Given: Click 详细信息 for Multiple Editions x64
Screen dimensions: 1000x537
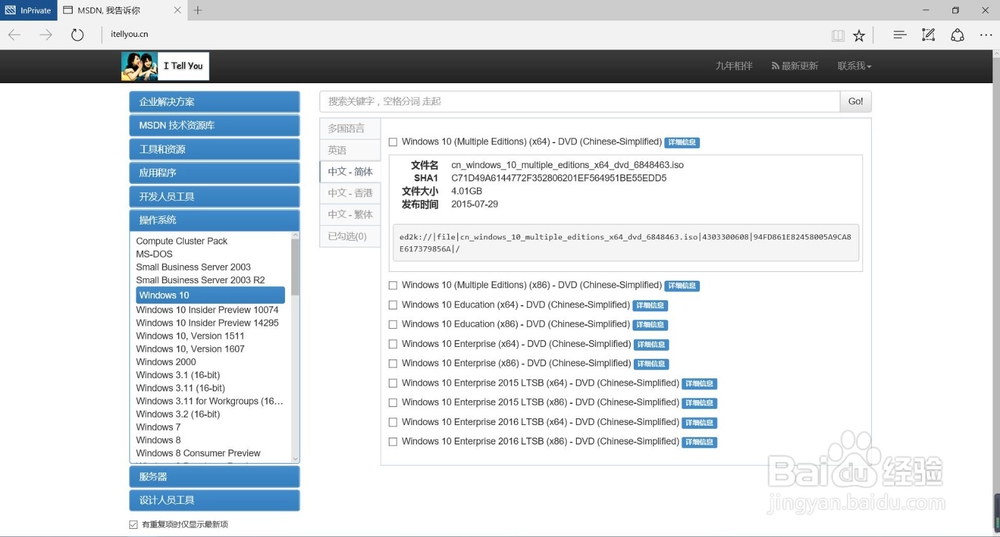Looking at the screenshot, I should (682, 142).
